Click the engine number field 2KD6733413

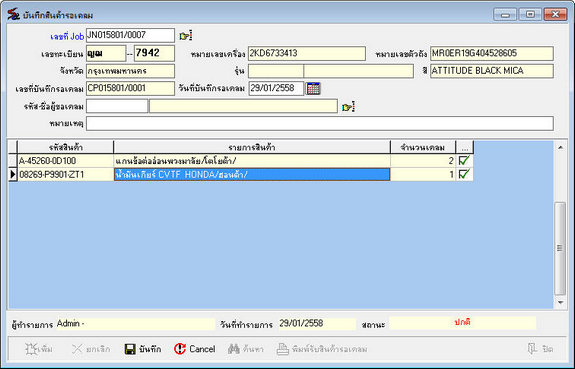pyautogui.click(x=307, y=54)
